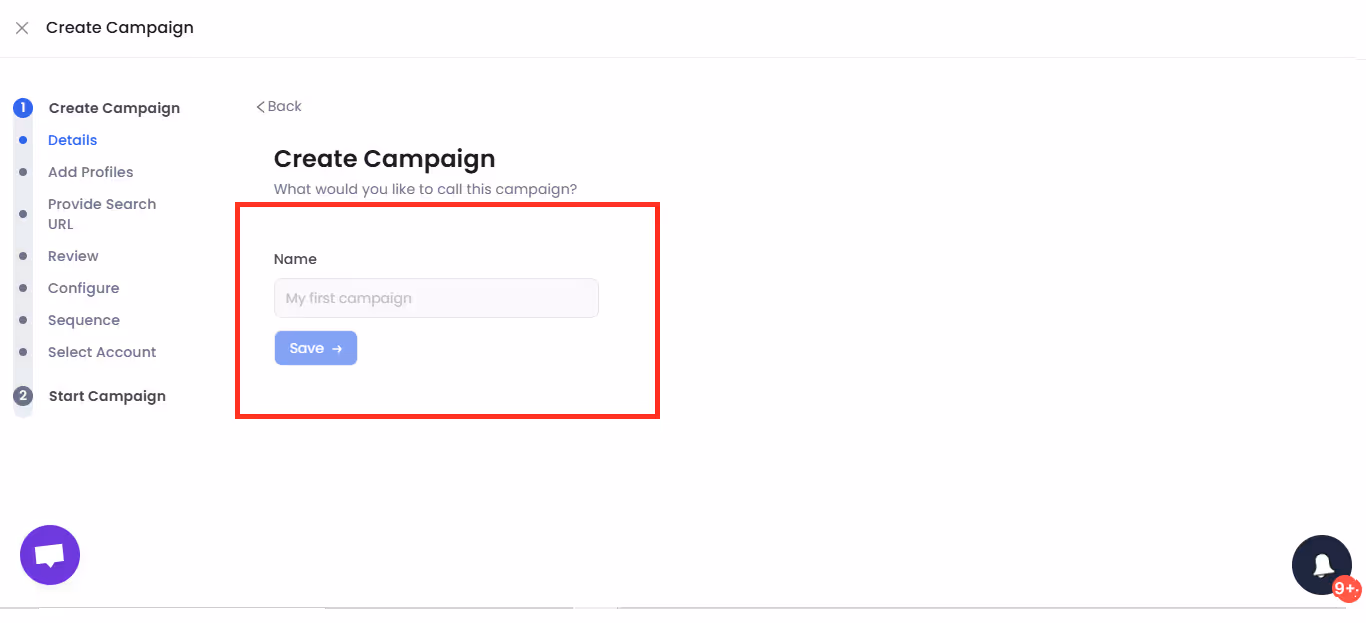Go Back to the previous screen
The width and height of the screenshot is (1366, 623).
pos(278,106)
